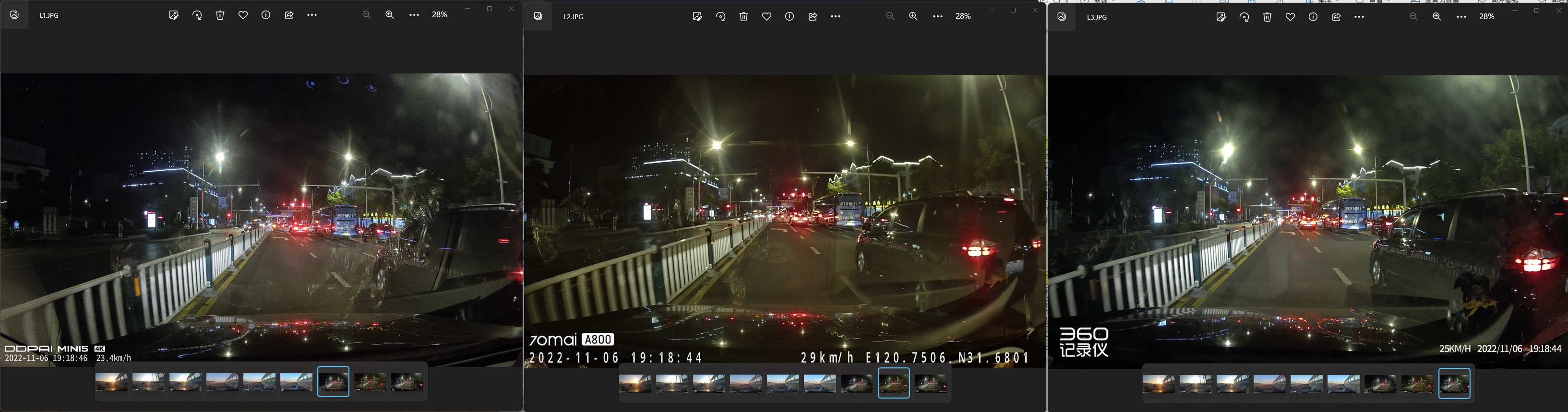Click the L3.JPG file name title

pos(1097,18)
